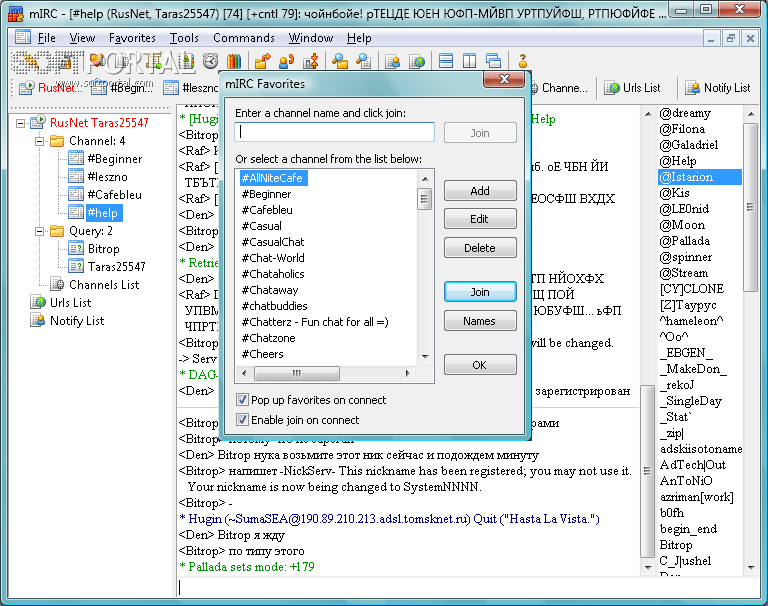The image size is (768, 606).
Task: Focus the channel name input field
Action: click(x=335, y=132)
